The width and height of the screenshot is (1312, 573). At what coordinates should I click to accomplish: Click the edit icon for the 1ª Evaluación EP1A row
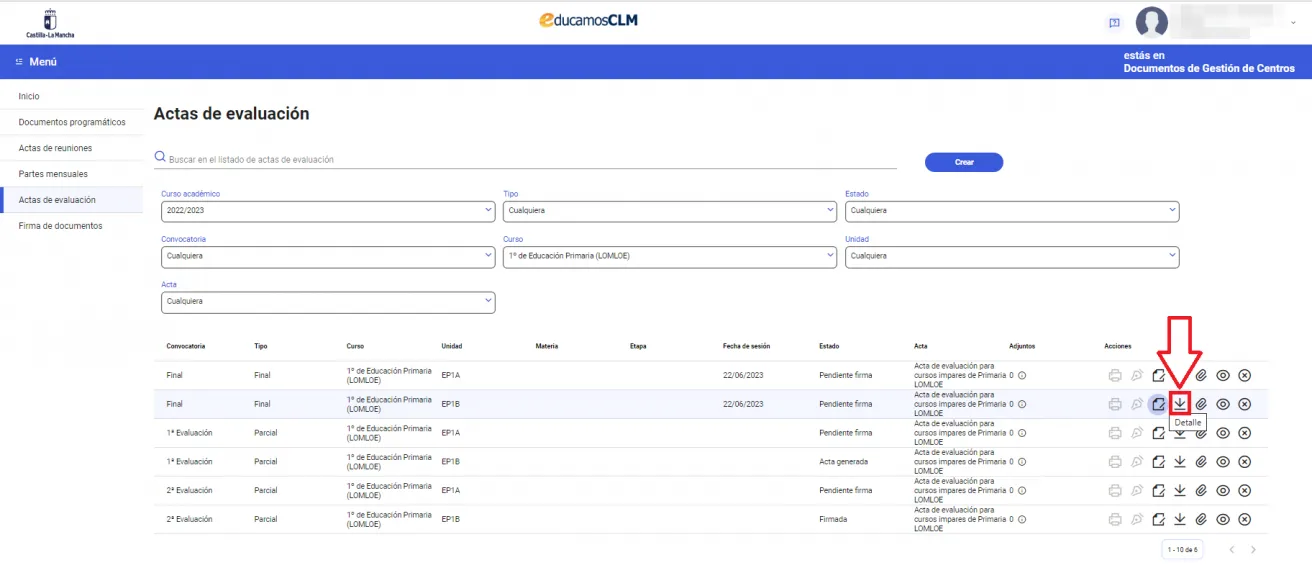[1158, 433]
